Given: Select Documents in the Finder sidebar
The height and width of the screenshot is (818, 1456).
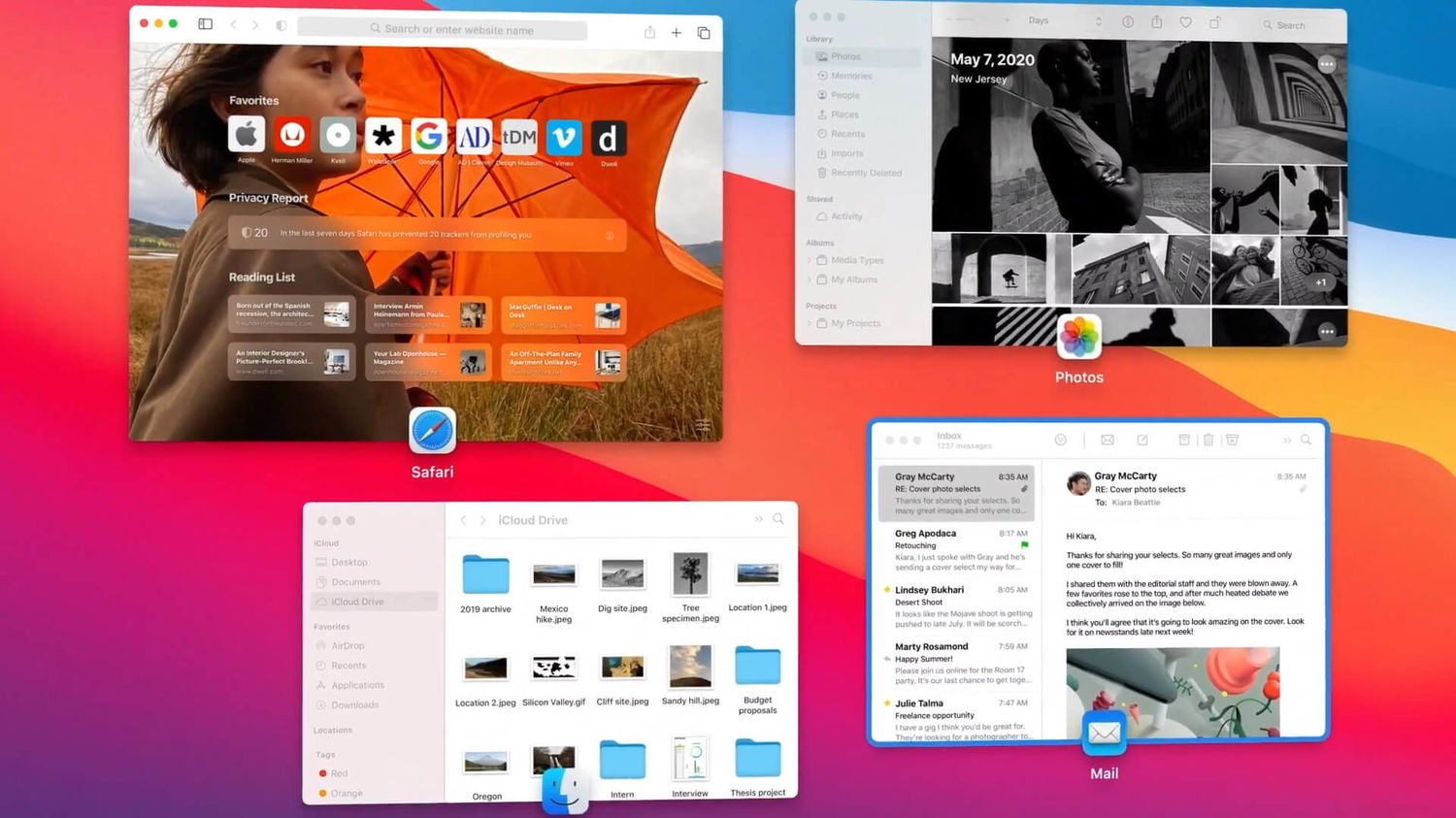Looking at the screenshot, I should point(355,582).
